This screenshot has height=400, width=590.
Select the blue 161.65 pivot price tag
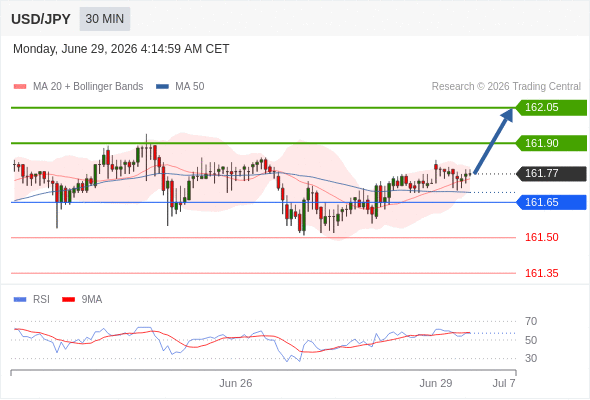click(551, 202)
